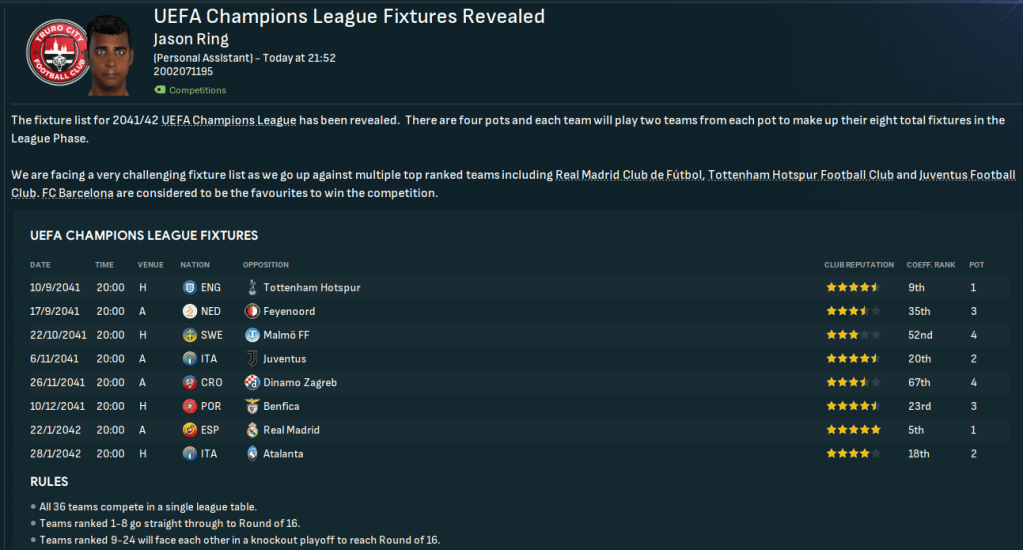Screen dimensions: 1023x550
Task: Open Real Madrid Club de Fútbol link
Action: click(x=629, y=175)
